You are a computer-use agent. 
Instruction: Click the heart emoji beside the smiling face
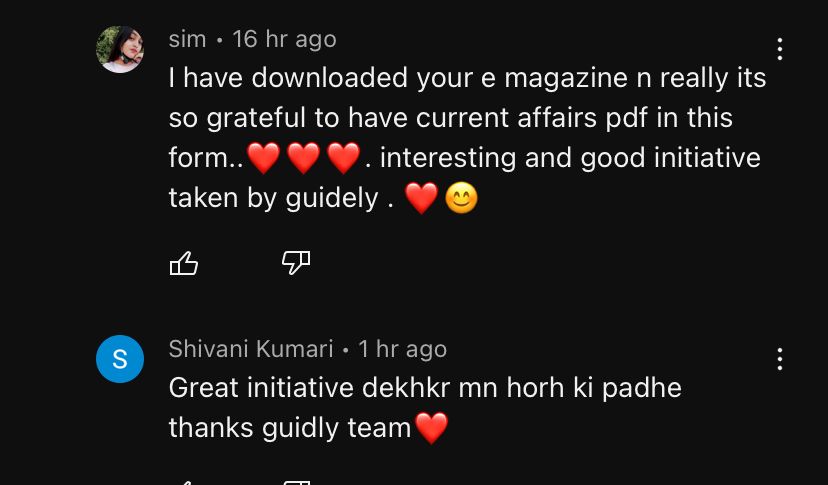coord(421,199)
